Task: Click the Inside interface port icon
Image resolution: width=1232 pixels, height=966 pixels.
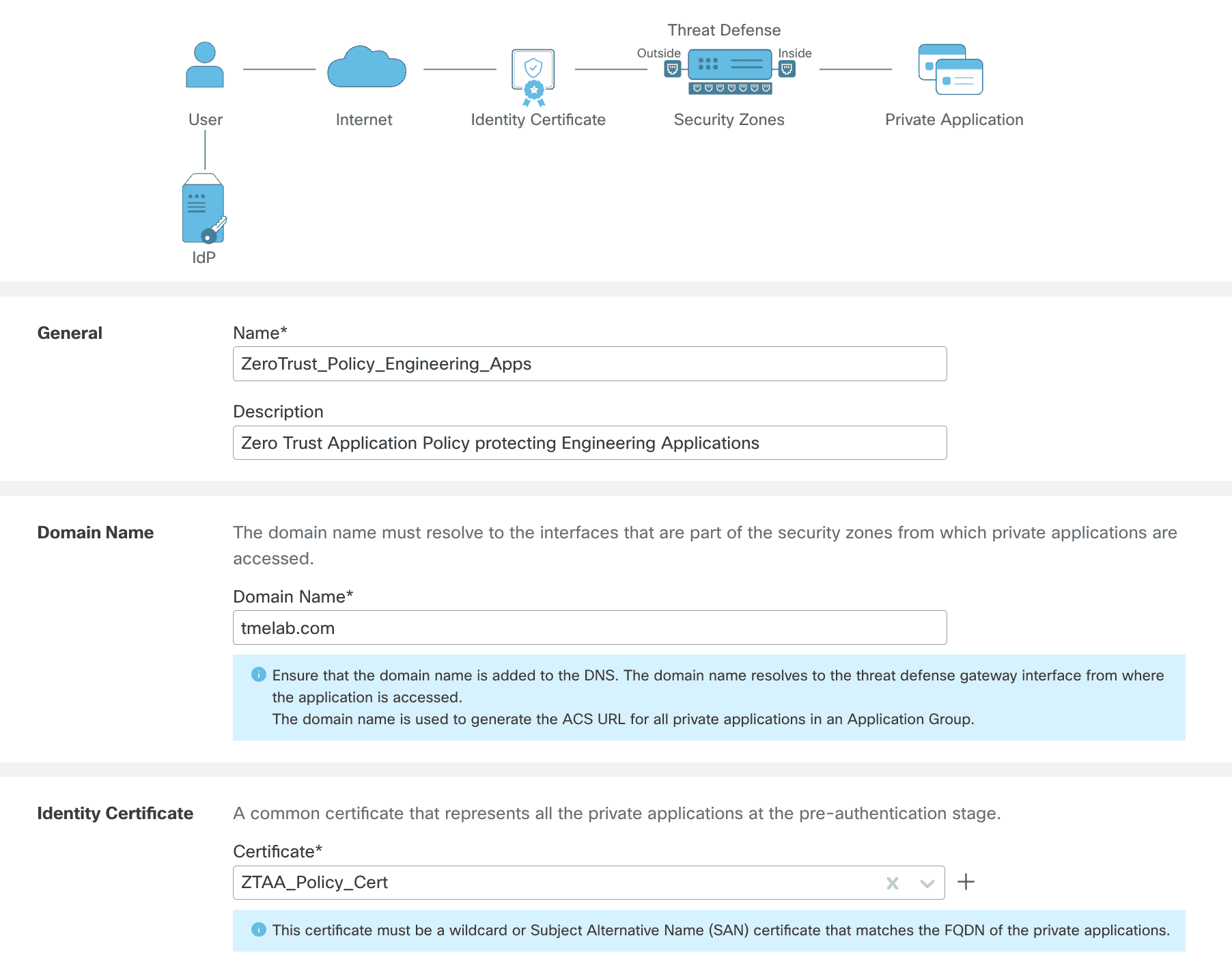Action: coord(787,69)
